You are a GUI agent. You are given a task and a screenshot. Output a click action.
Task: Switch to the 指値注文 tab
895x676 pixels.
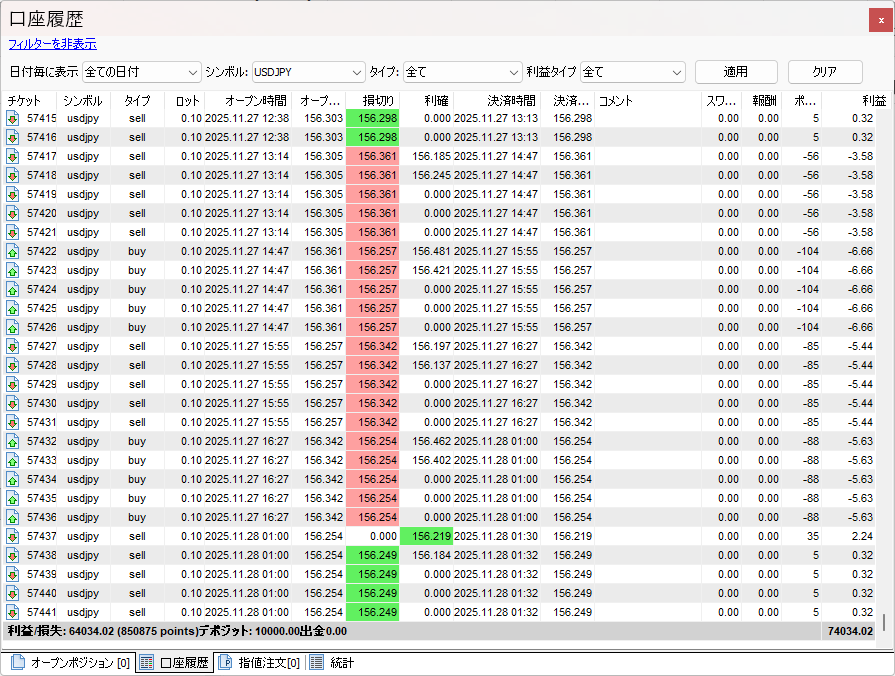(267, 662)
